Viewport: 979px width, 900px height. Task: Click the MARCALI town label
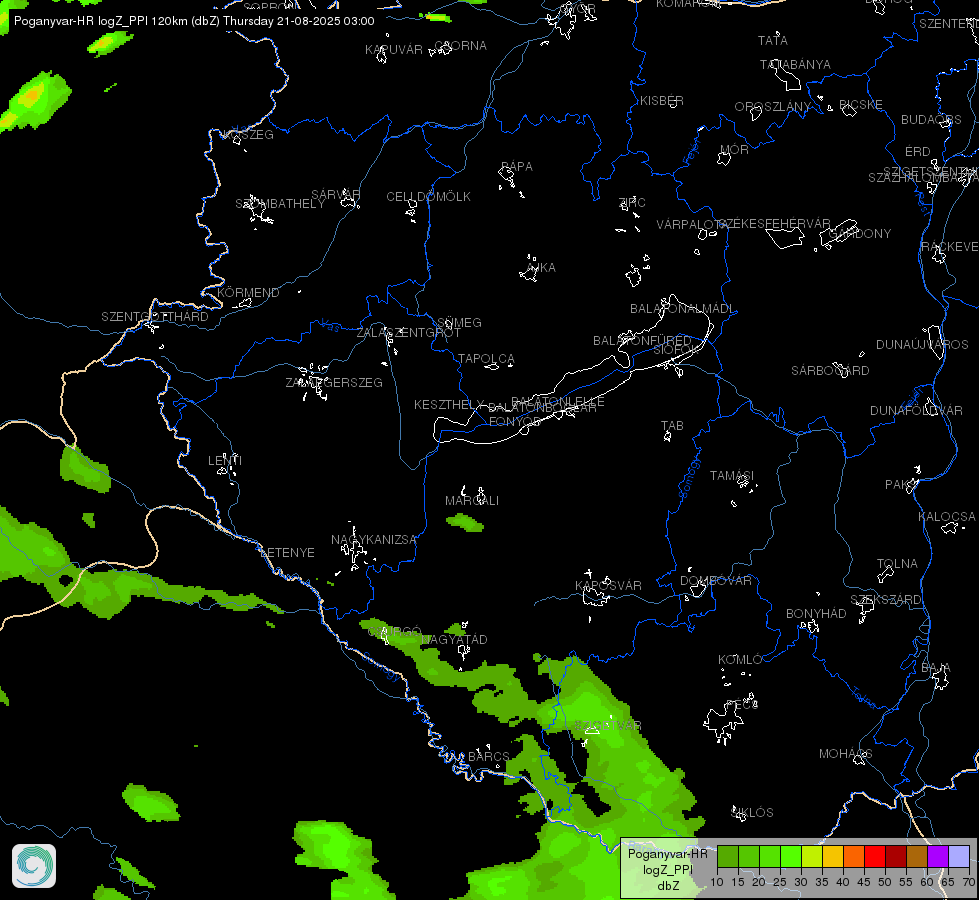pyautogui.click(x=472, y=501)
